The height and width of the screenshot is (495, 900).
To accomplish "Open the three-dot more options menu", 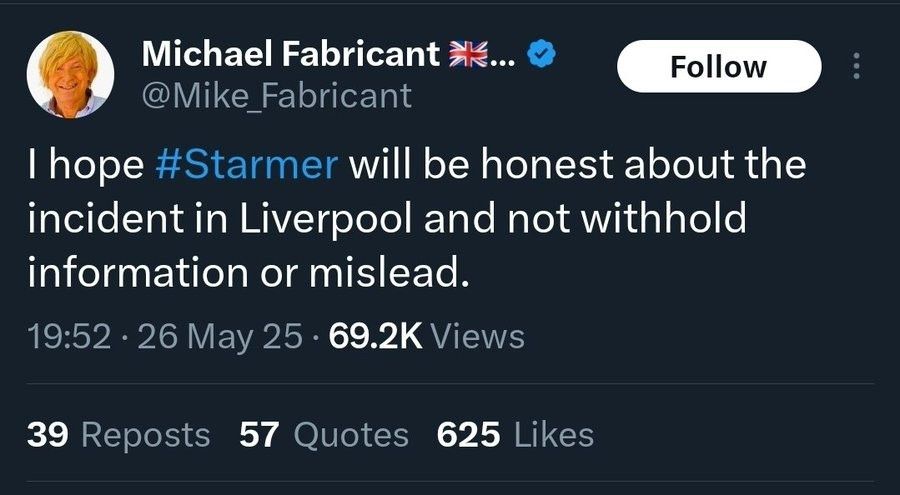I will 856,66.
